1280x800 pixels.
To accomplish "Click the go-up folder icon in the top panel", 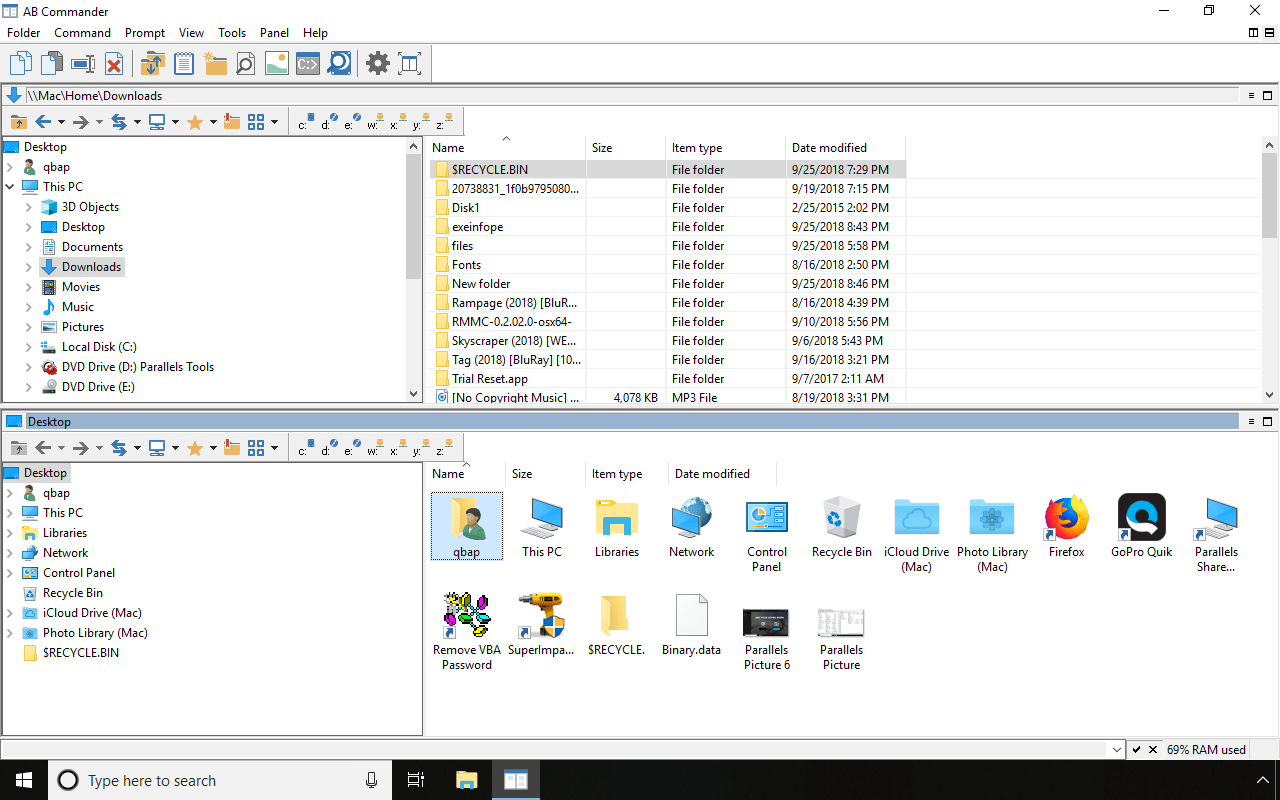I will 18,121.
